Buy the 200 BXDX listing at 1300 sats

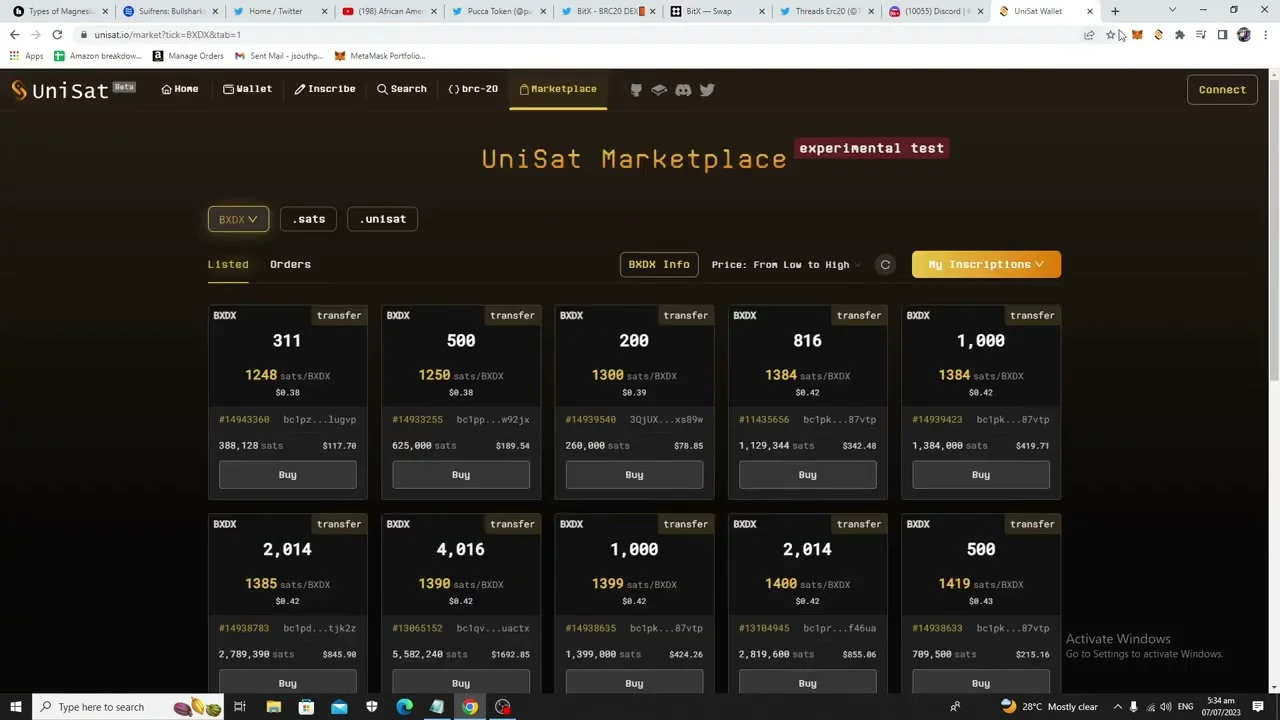coord(634,475)
